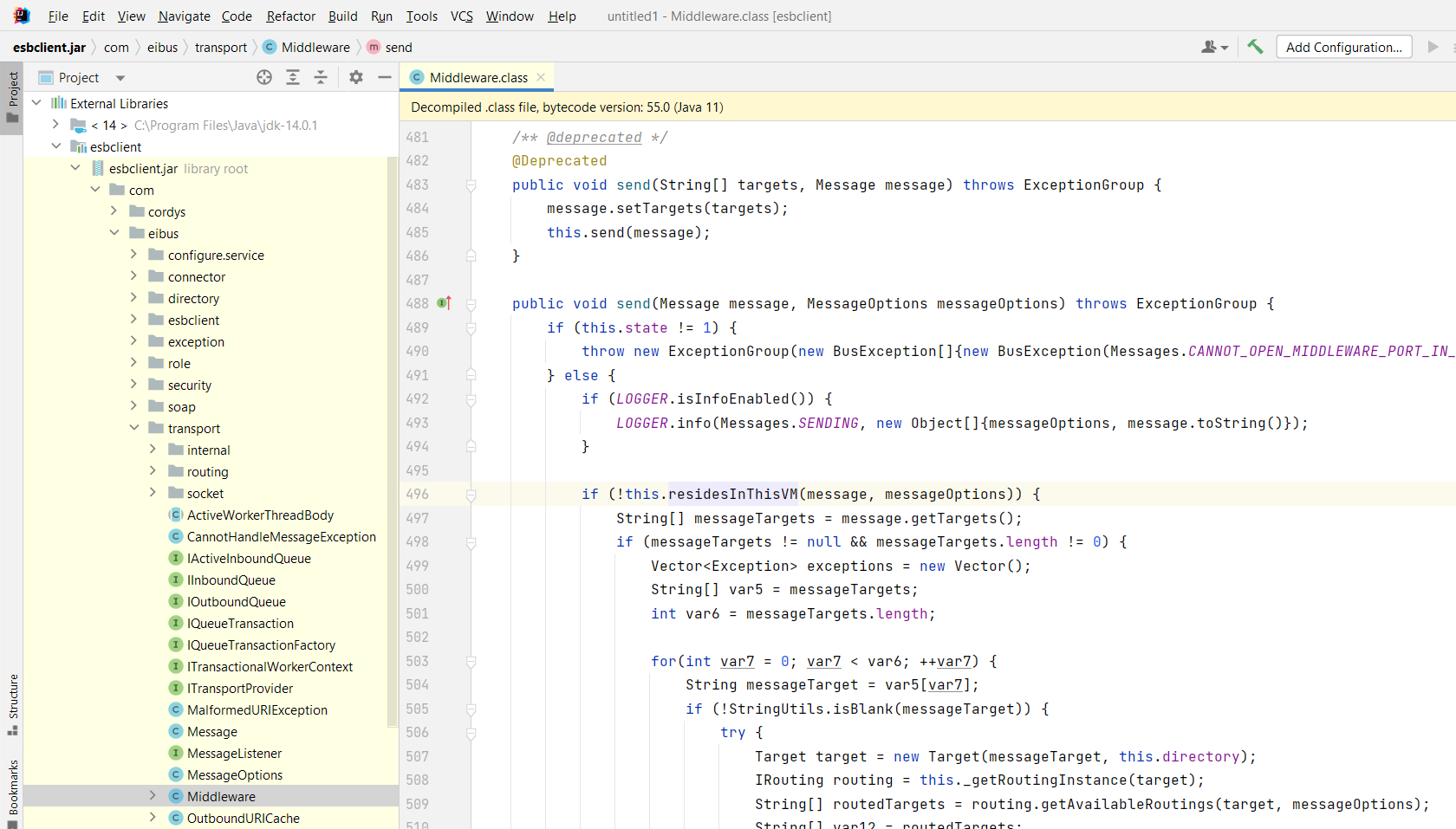Fold the for loop at line 503

point(471,661)
